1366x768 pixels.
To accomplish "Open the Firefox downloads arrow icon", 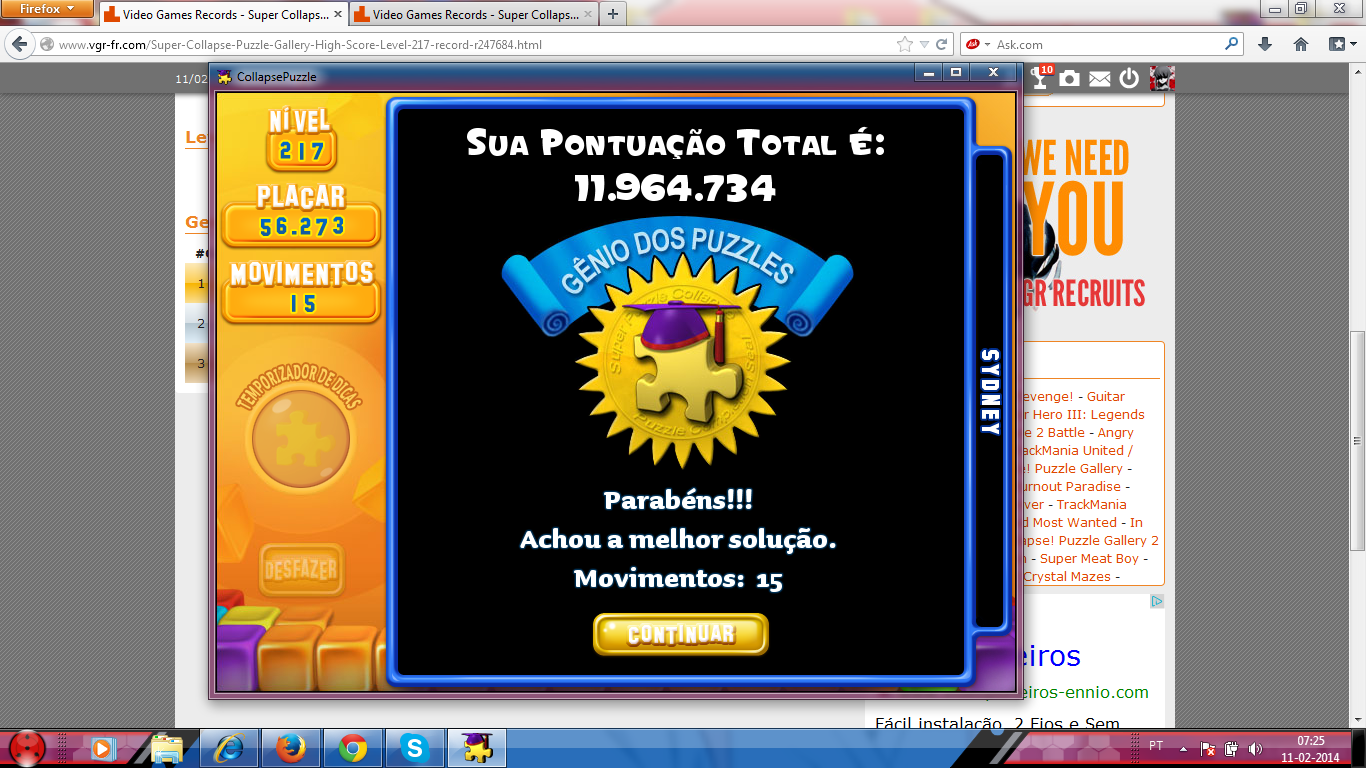I will 1265,44.
